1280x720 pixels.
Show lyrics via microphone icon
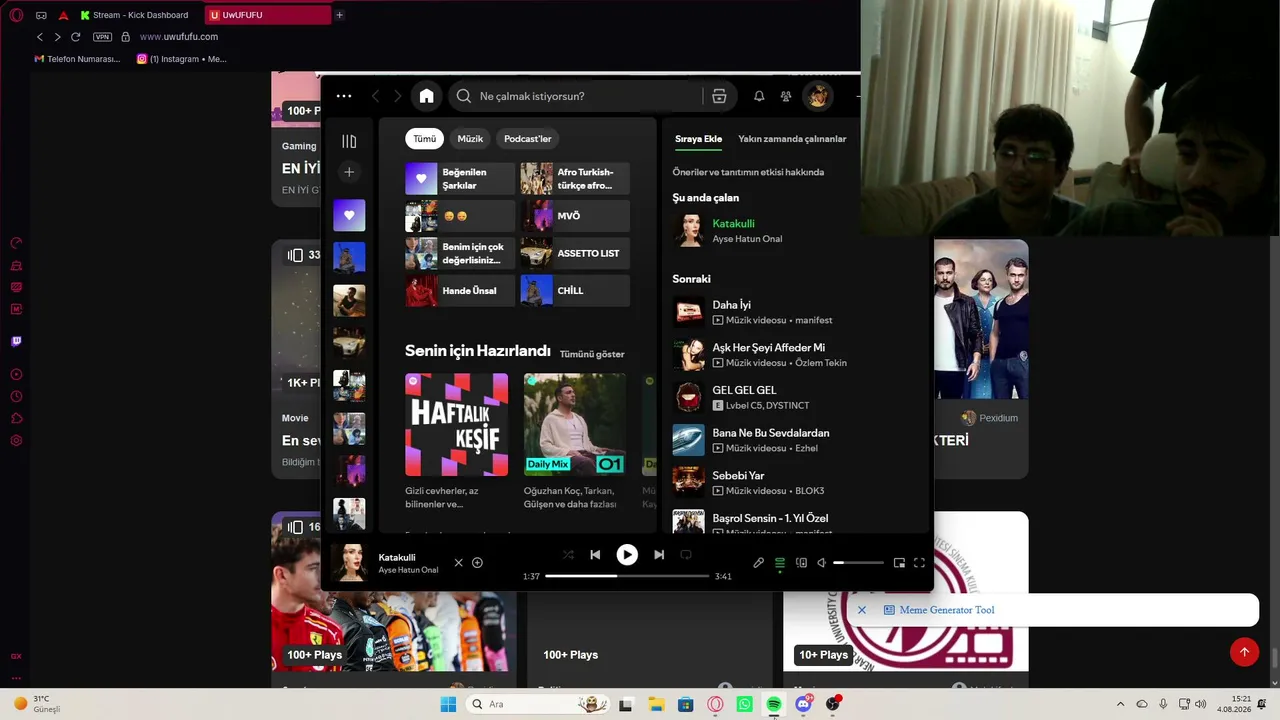click(759, 563)
